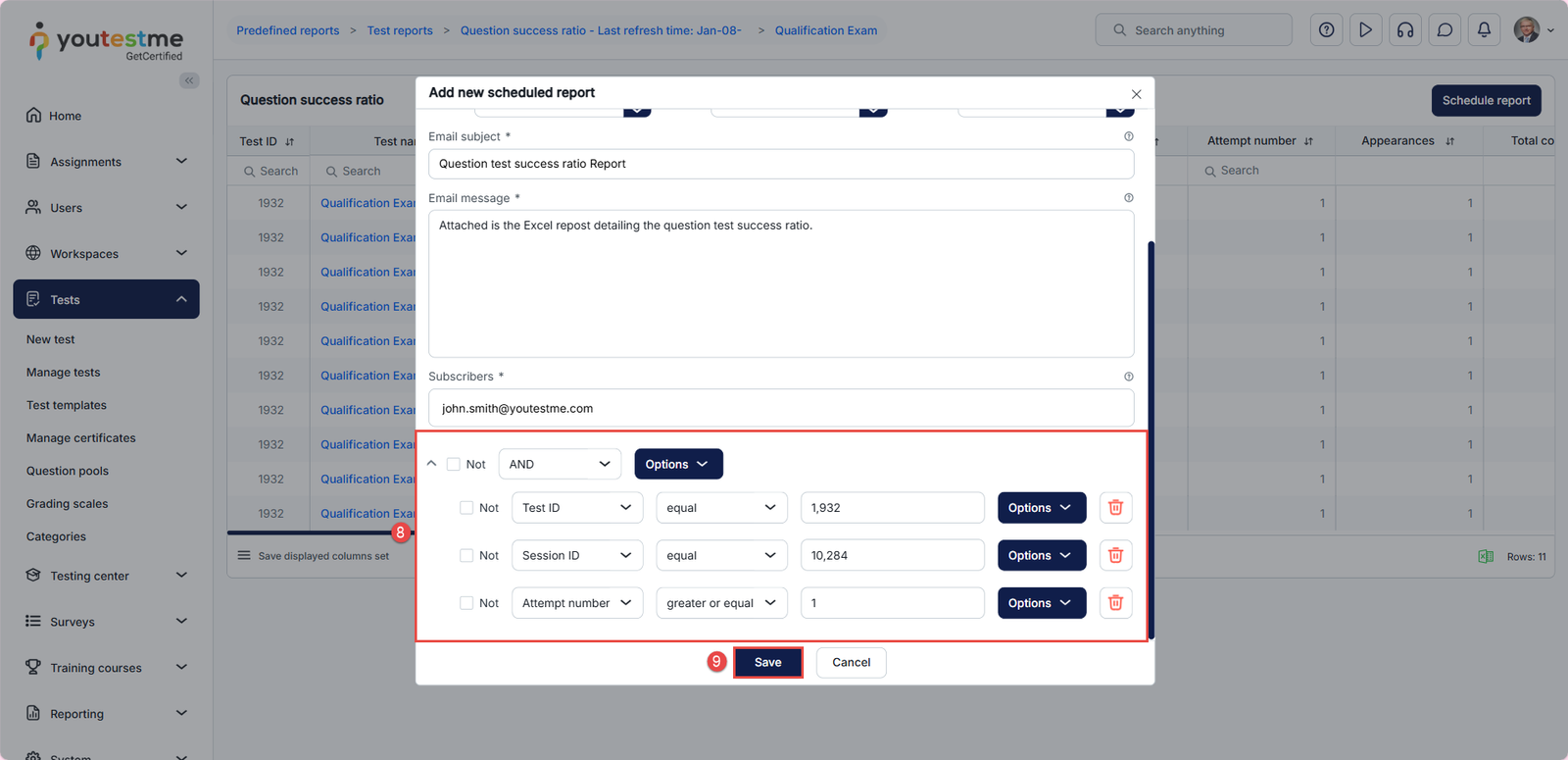Image resolution: width=1568 pixels, height=760 pixels.
Task: Toggle the Not checkbox for the AND group
Action: [x=454, y=464]
